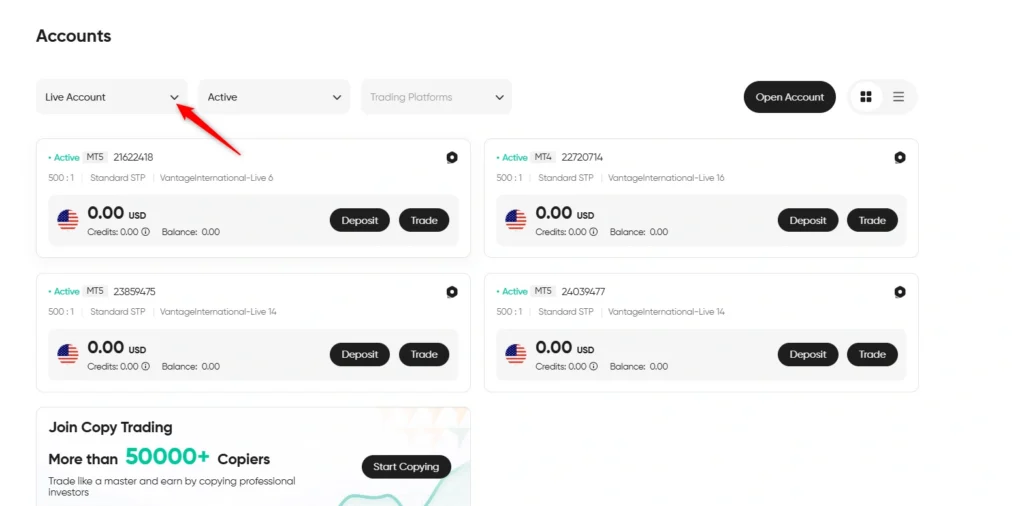Open settings icon for account 24039477

pos(900,292)
